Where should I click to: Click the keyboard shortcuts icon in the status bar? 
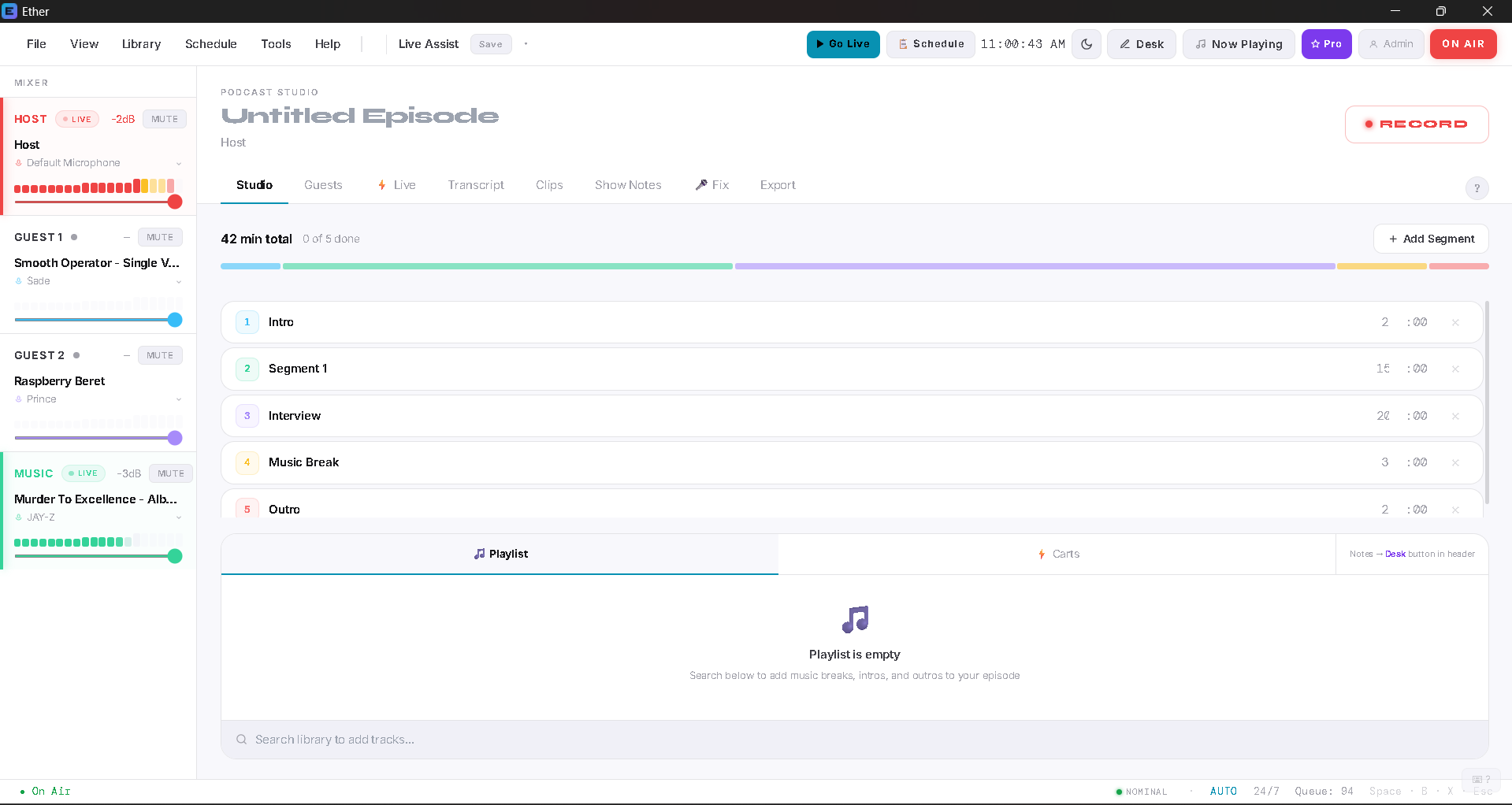(x=1481, y=779)
